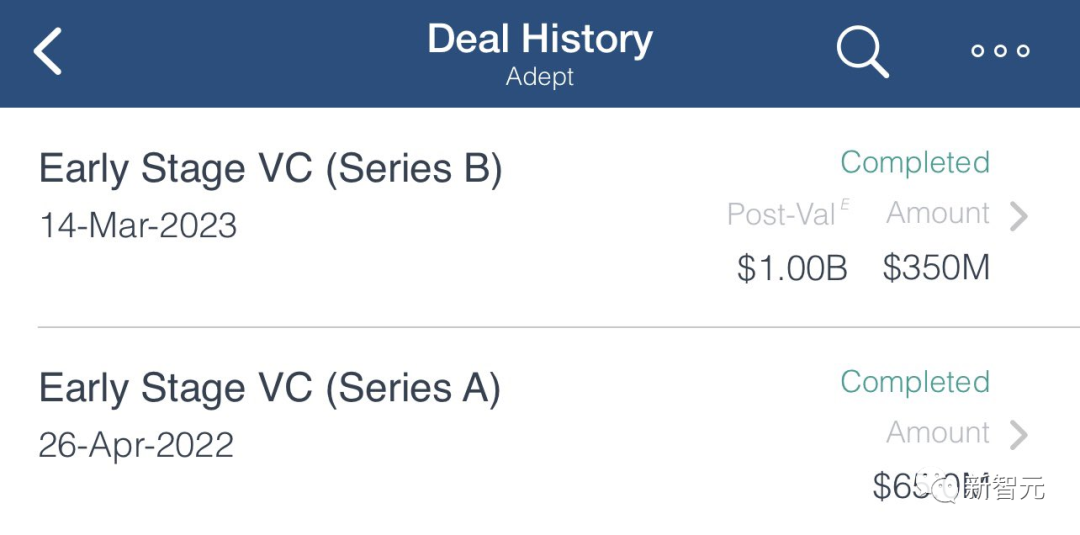Click the Post-Val column label
Screen dimensions: 1080x535
(781, 214)
